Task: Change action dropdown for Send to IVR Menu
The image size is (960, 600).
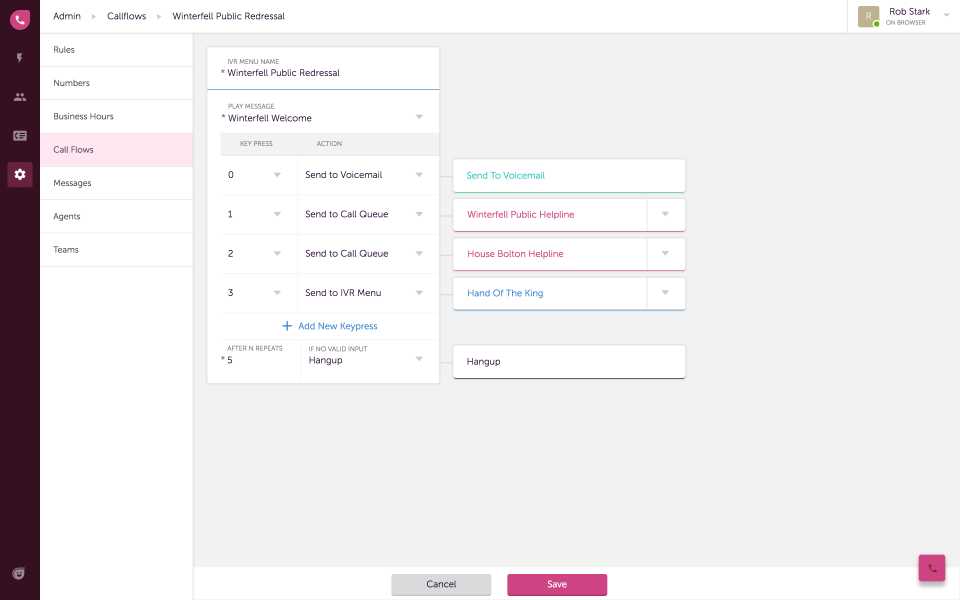Action: [x=419, y=293]
